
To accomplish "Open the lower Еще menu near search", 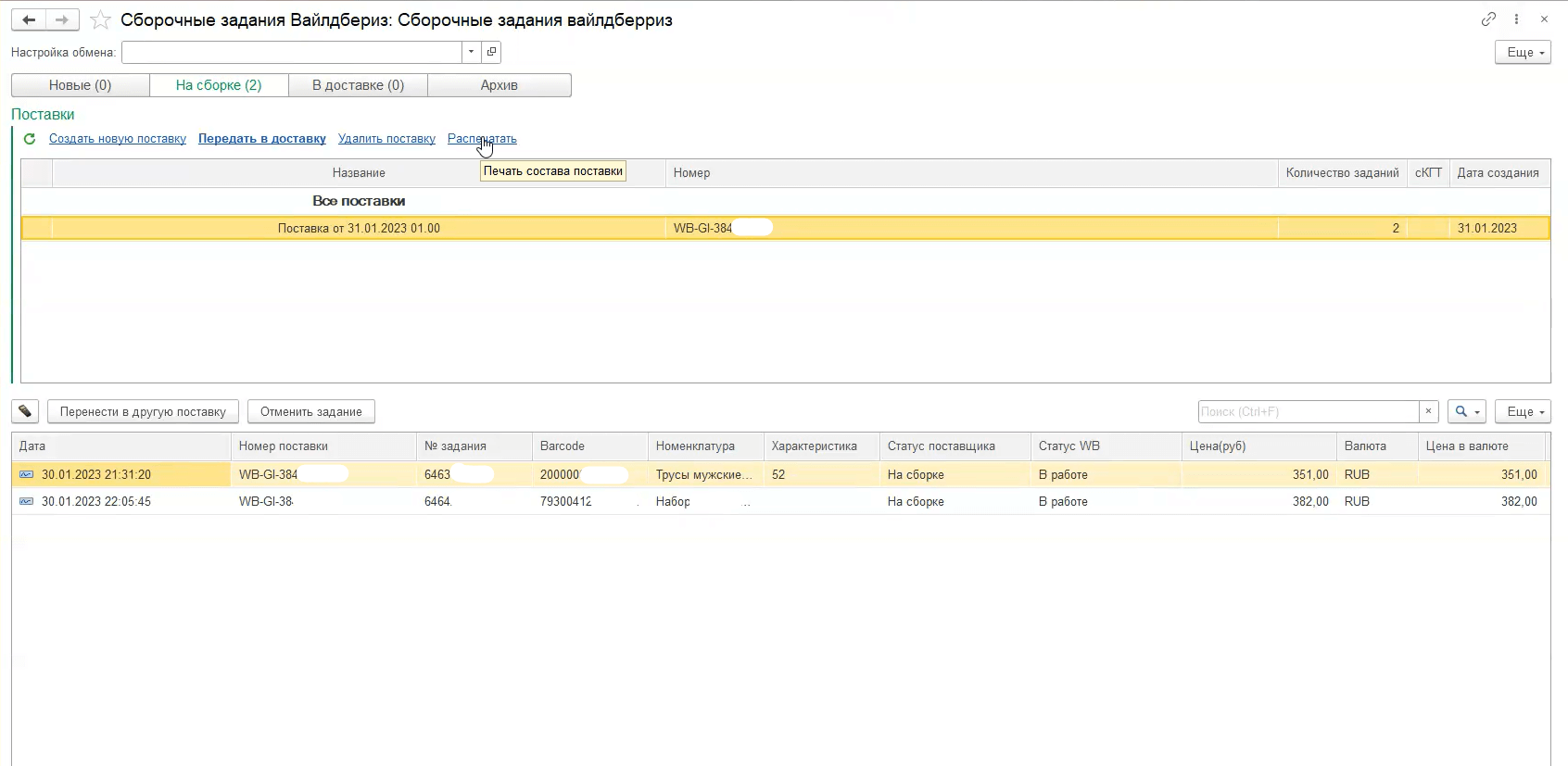I will 1522,411.
